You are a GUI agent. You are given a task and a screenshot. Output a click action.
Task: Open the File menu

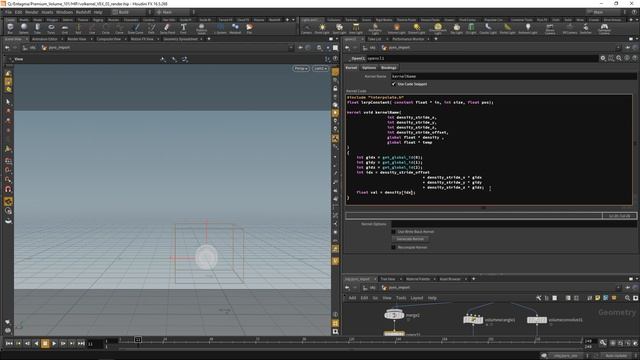[x=8, y=12]
